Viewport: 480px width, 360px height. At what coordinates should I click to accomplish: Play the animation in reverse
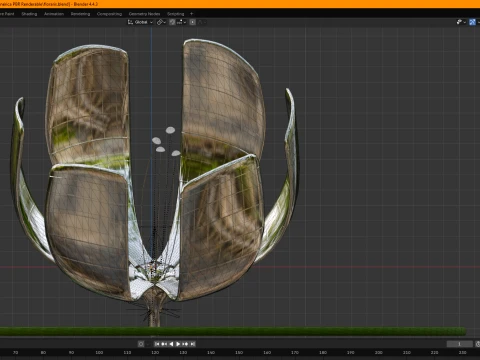[171, 344]
